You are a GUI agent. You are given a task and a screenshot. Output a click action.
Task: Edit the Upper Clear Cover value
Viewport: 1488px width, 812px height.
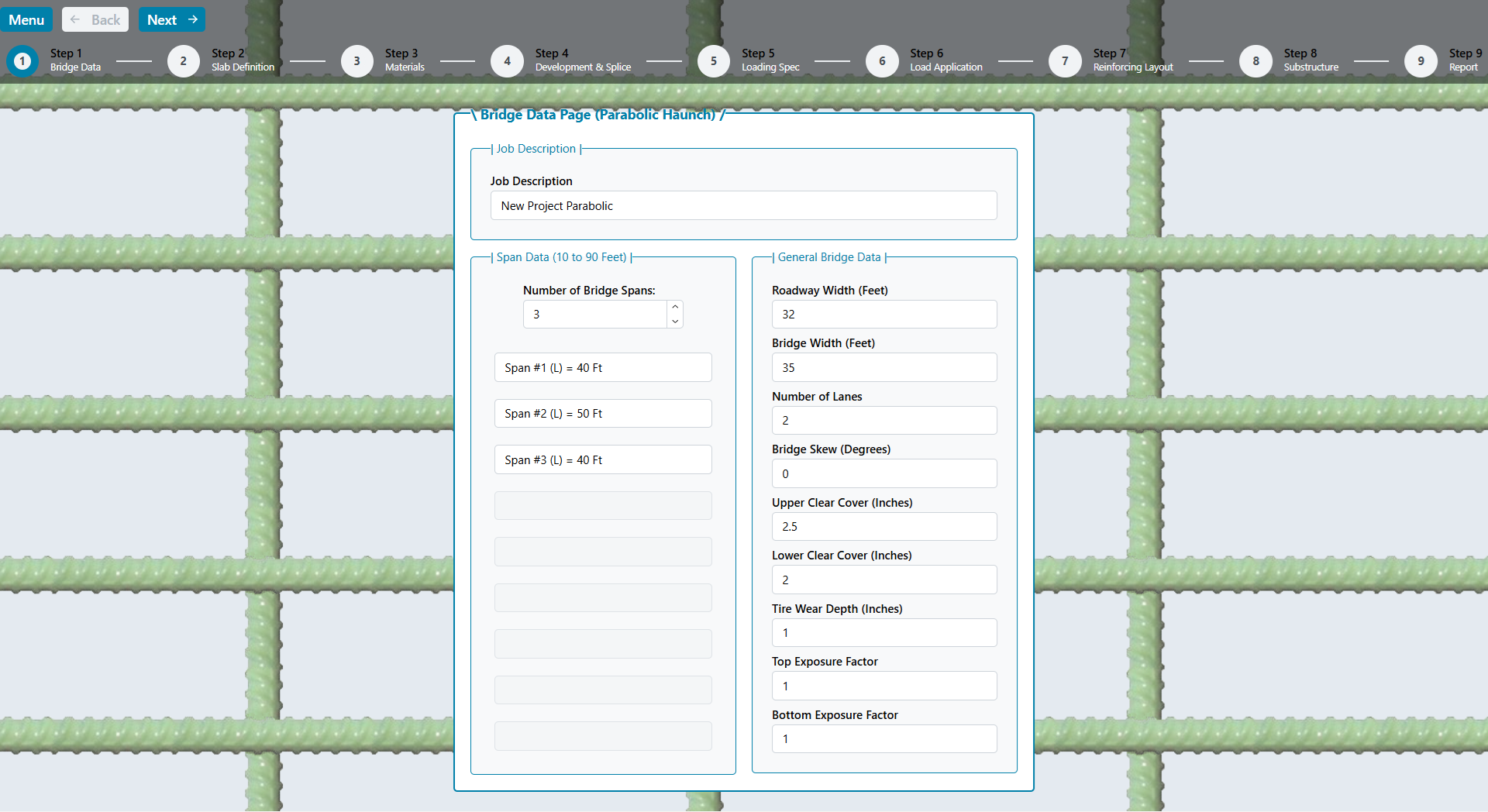[883, 527]
